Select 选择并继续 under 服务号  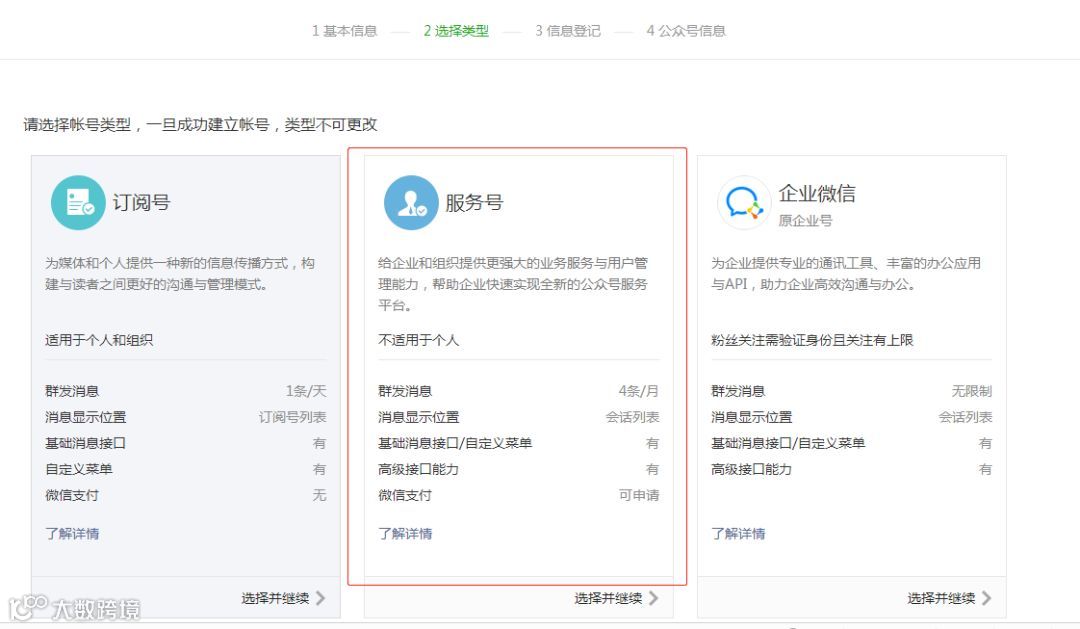coord(608,598)
